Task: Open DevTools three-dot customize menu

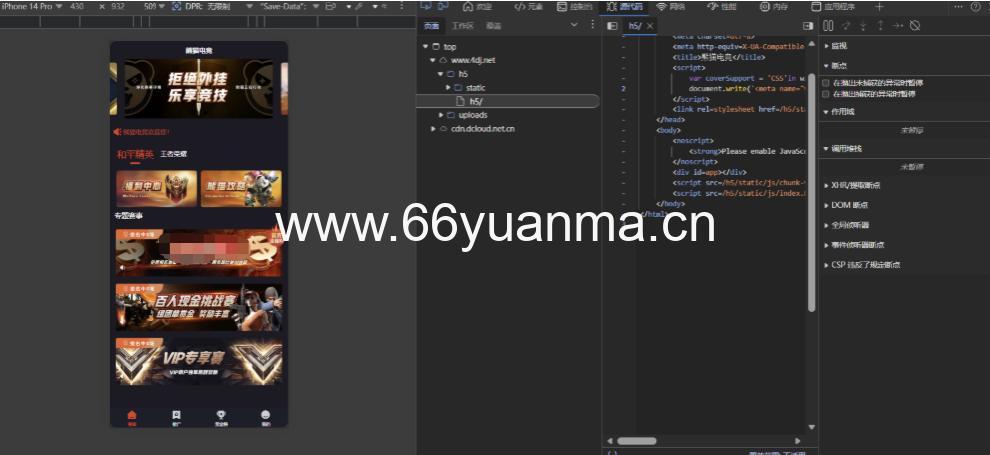Action: [958, 6]
